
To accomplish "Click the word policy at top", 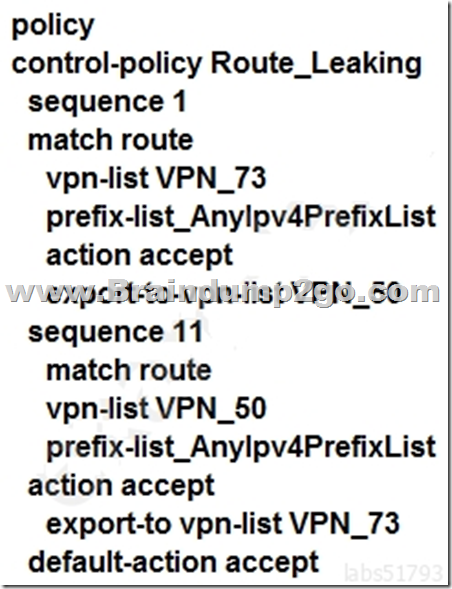I will pos(53,27).
